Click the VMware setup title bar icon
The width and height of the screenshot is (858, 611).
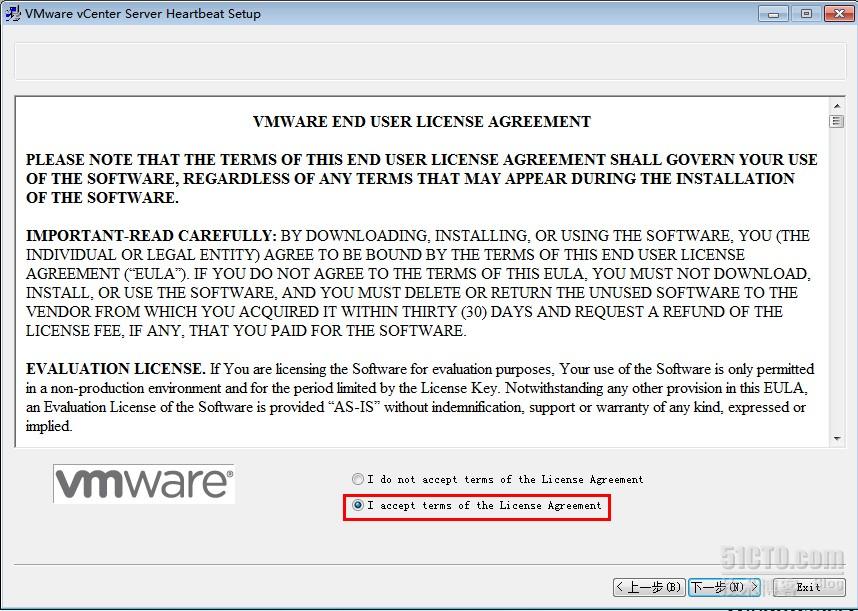coord(12,13)
